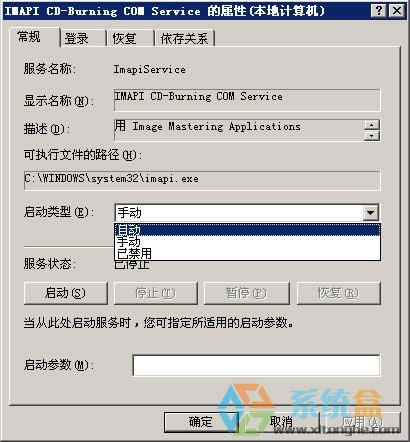This screenshot has height=442, width=410.
Task: Click the 取消 button
Action: (282, 422)
